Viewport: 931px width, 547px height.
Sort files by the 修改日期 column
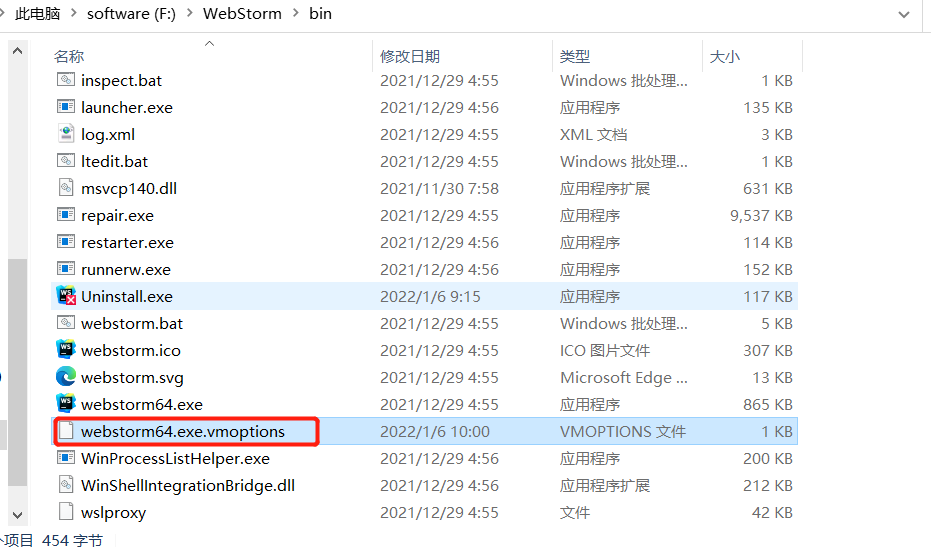[x=410, y=56]
